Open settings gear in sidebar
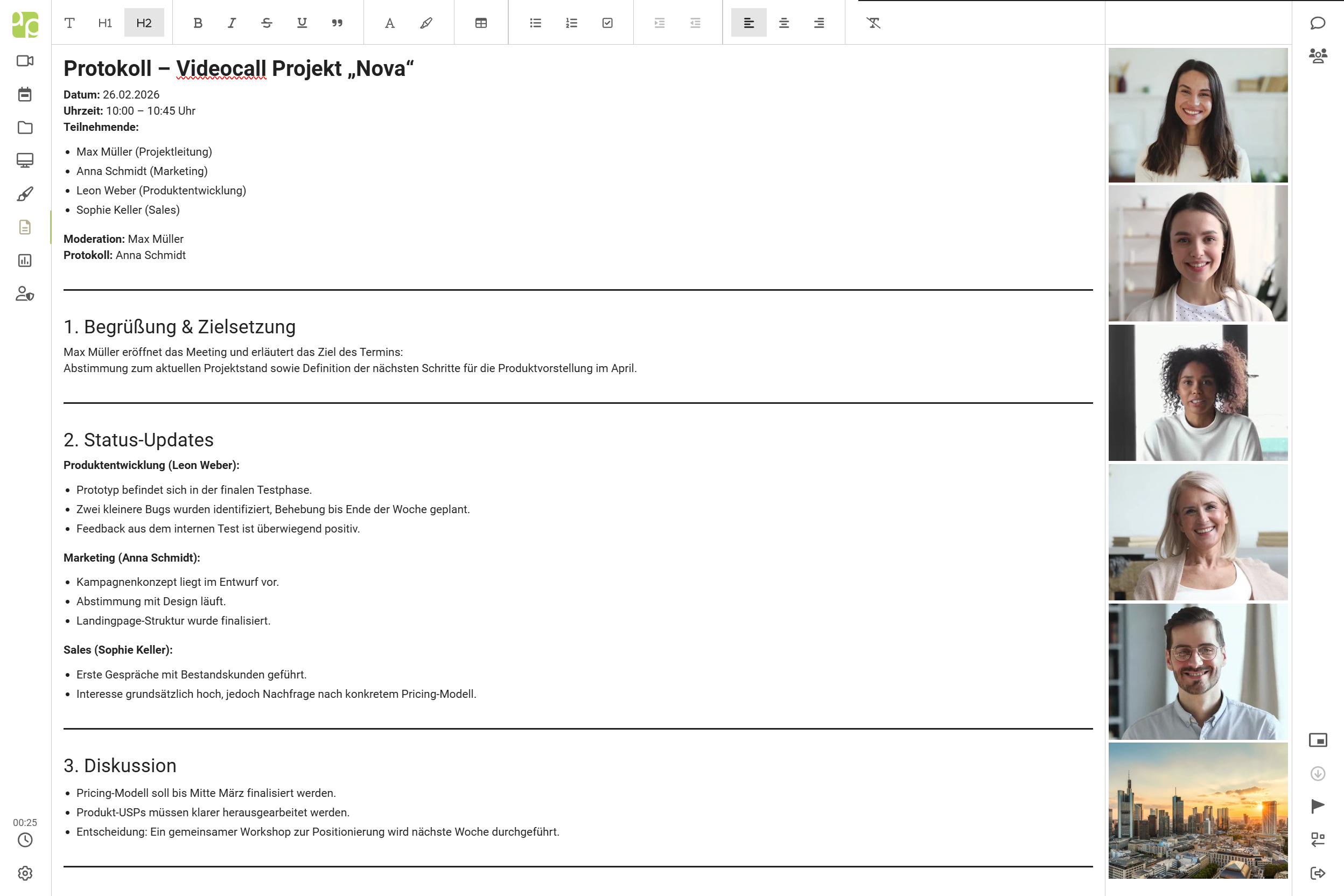This screenshot has width=1344, height=896. point(25,872)
